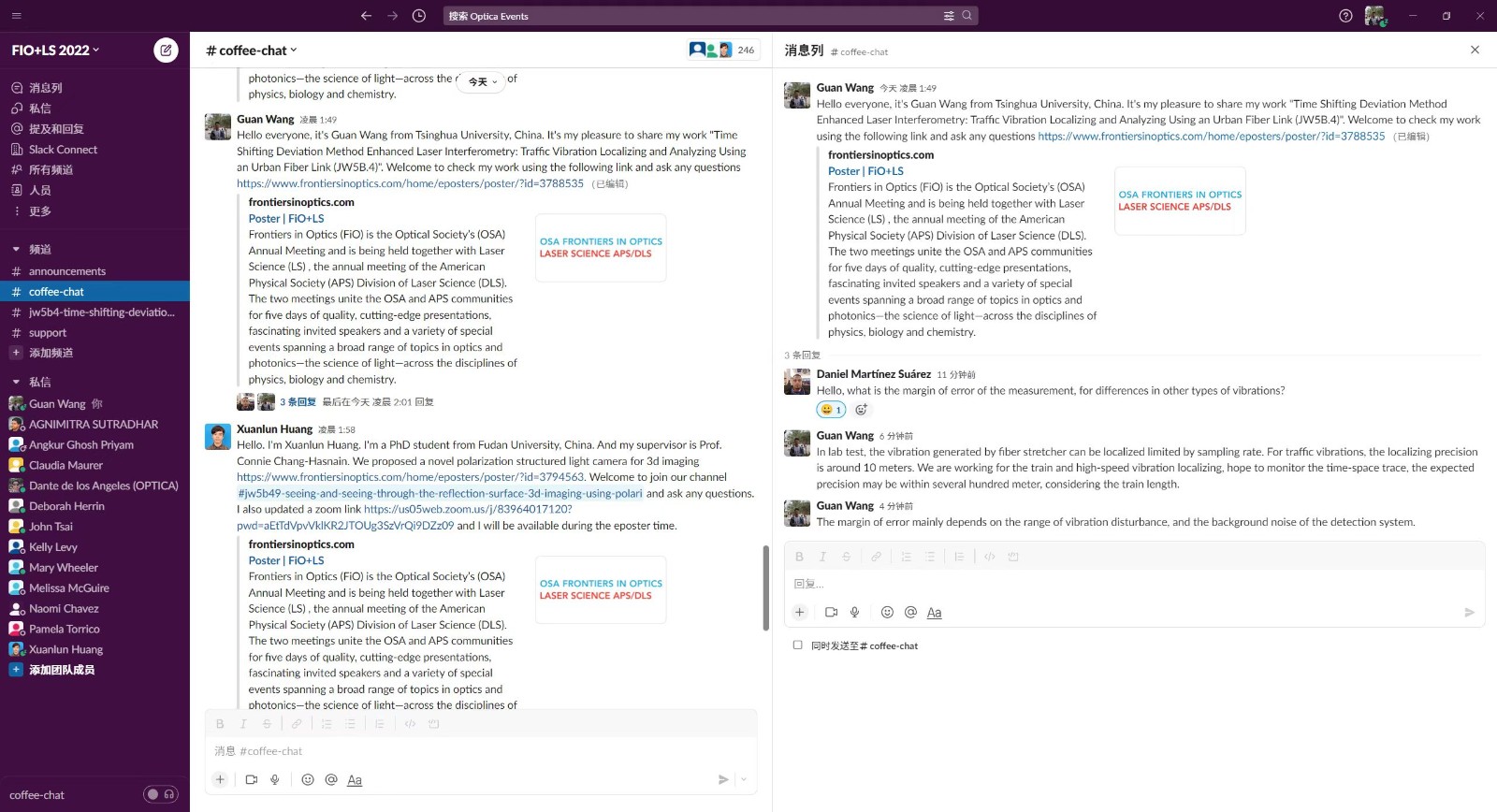Image resolution: width=1497 pixels, height=812 pixels.
Task: Click the compose new message icon
Action: coord(166,51)
